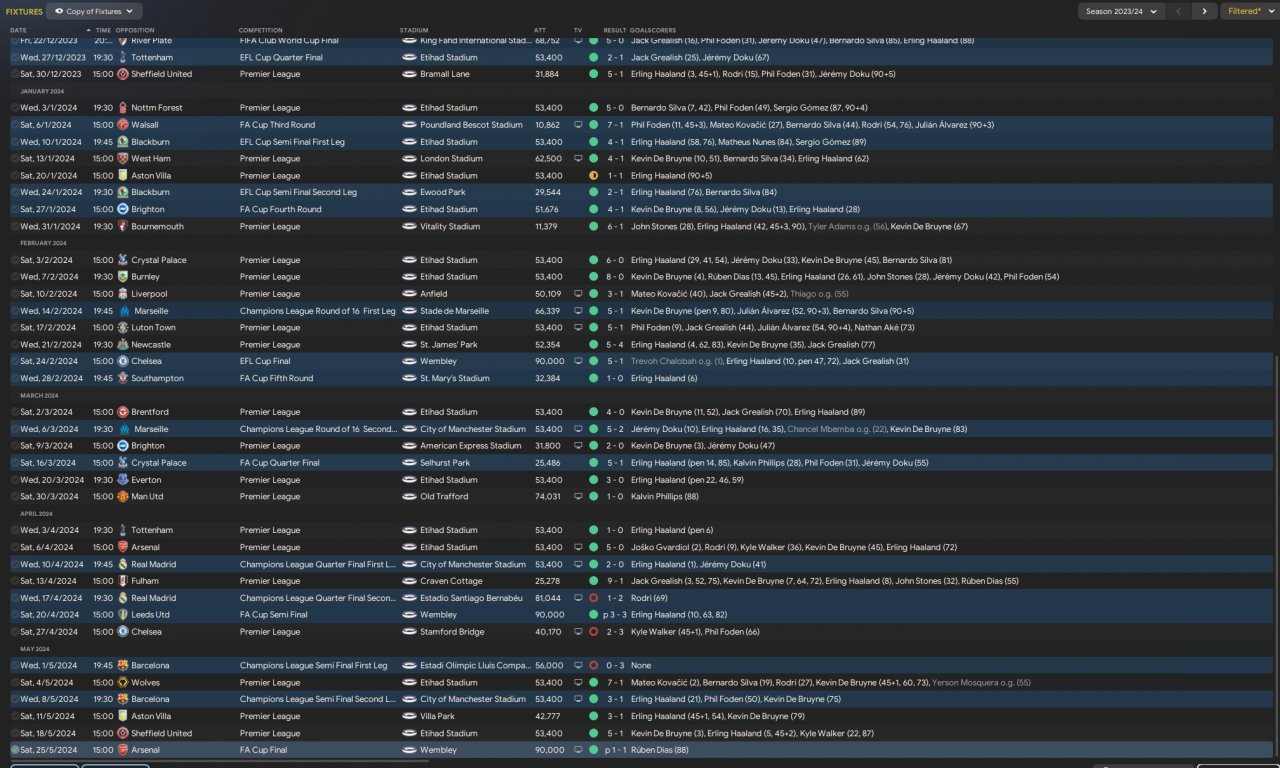The image size is (1280, 768).
Task: Click the Southampton club badge
Action: pyautogui.click(x=122, y=379)
